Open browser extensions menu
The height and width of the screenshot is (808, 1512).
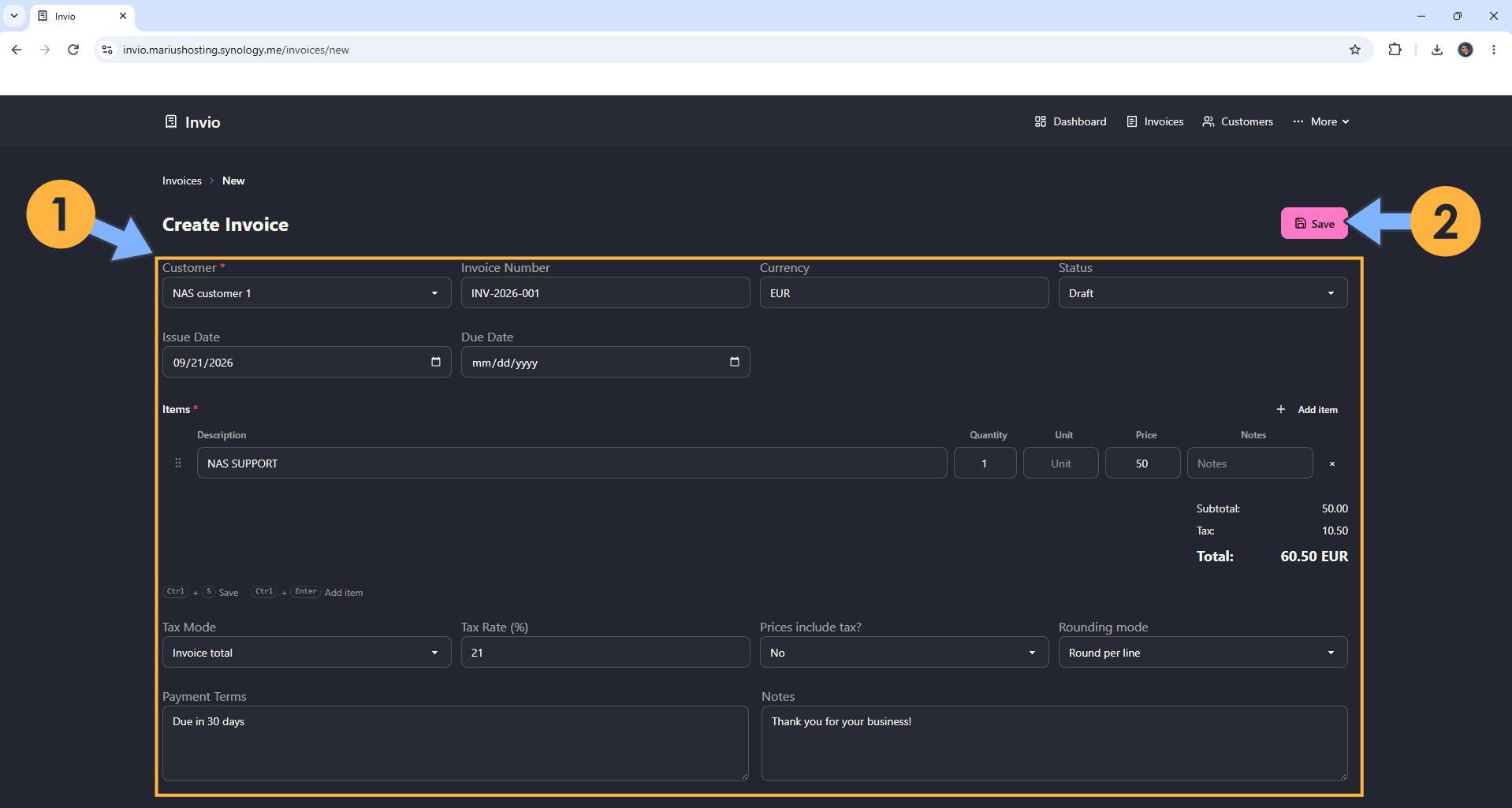[x=1395, y=50]
